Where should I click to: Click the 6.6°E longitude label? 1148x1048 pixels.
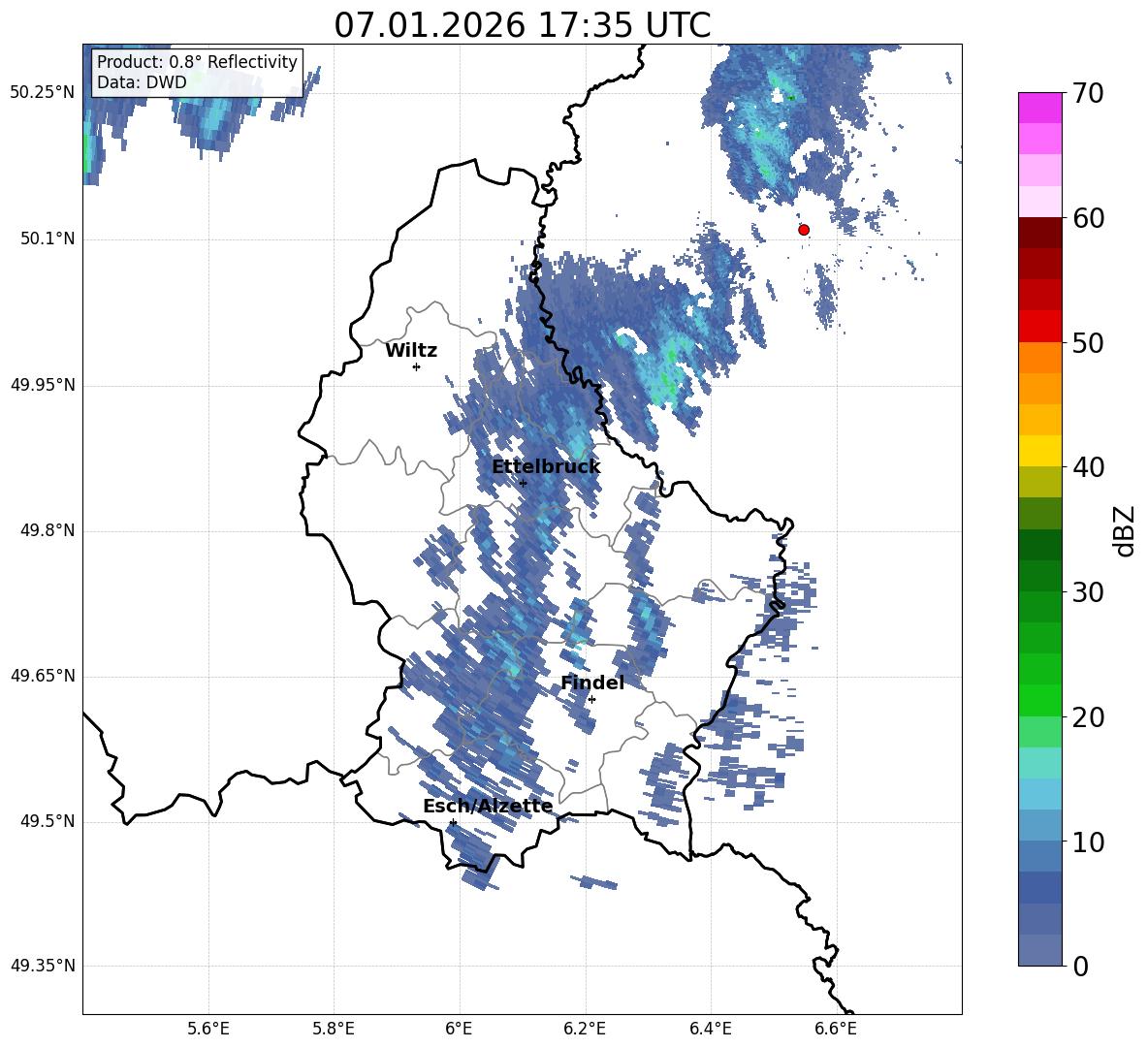coord(836,1029)
